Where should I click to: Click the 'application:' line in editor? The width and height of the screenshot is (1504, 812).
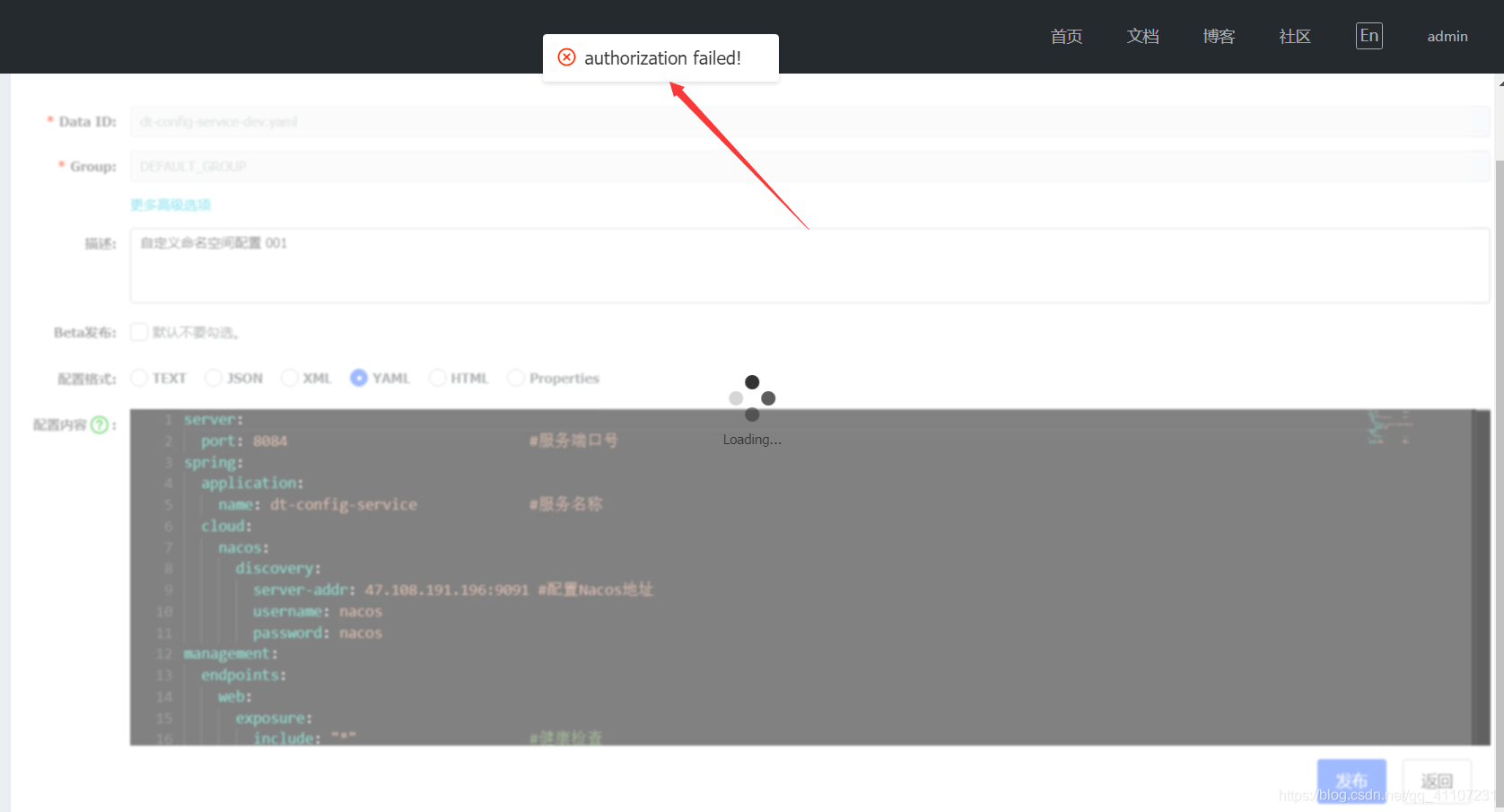click(x=252, y=483)
